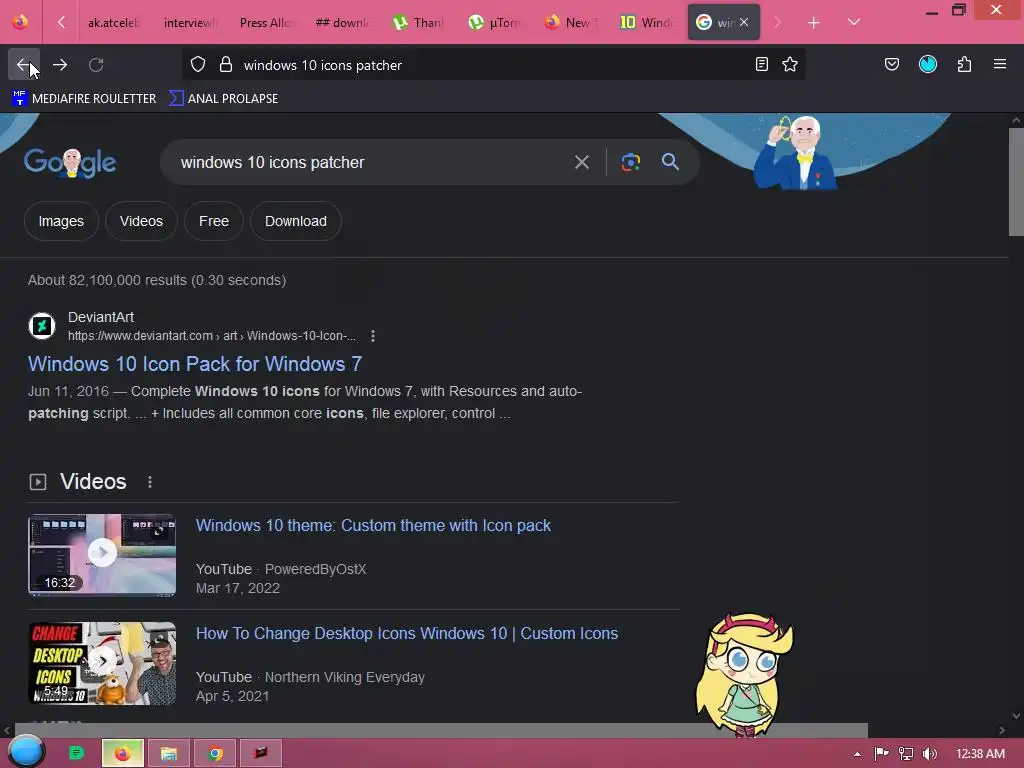The image size is (1024, 768).
Task: Open How To Change Desktop Icons video link
Action: [x=407, y=633]
